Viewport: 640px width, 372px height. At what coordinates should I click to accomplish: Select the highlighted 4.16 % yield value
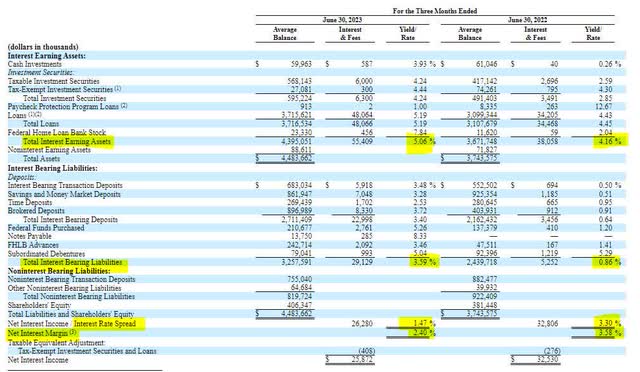(610, 142)
